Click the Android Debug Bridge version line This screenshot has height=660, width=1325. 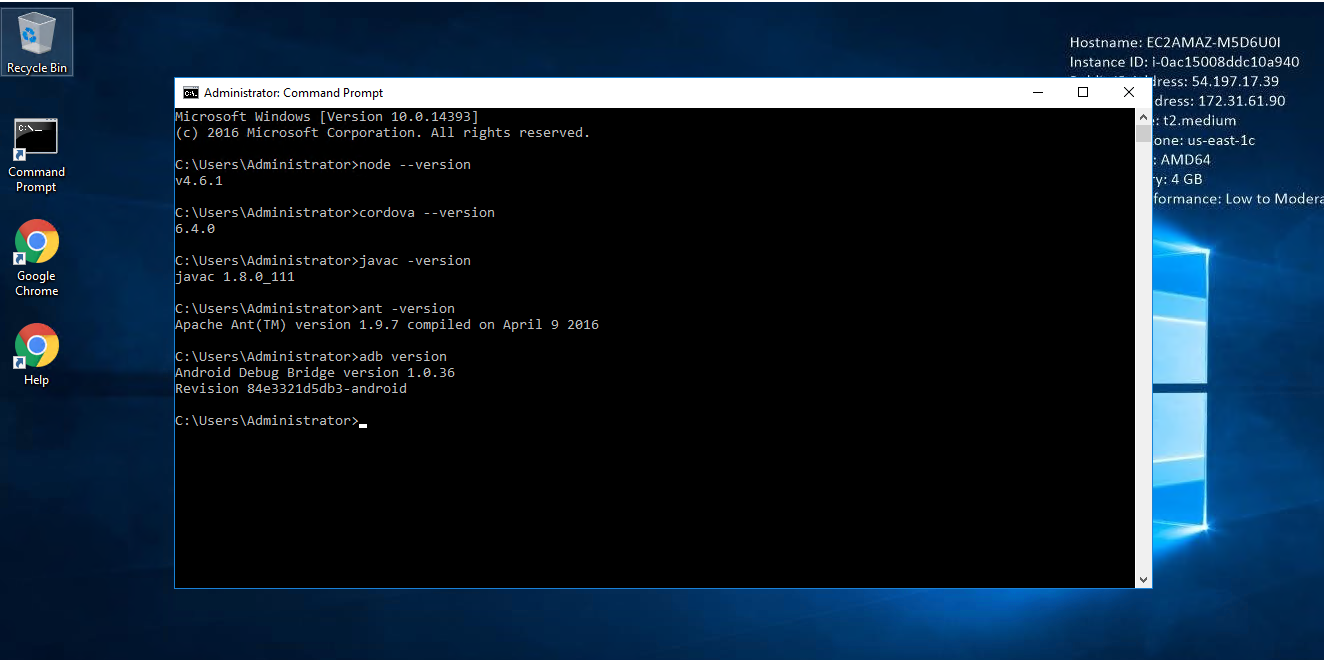315,373
